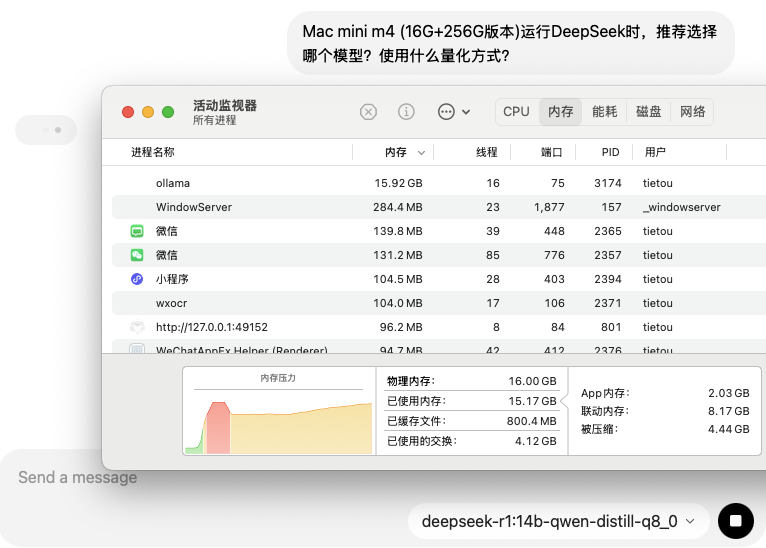The height and width of the screenshot is (548, 766).
Task: Sort by the 用户 column header
Action: click(655, 152)
